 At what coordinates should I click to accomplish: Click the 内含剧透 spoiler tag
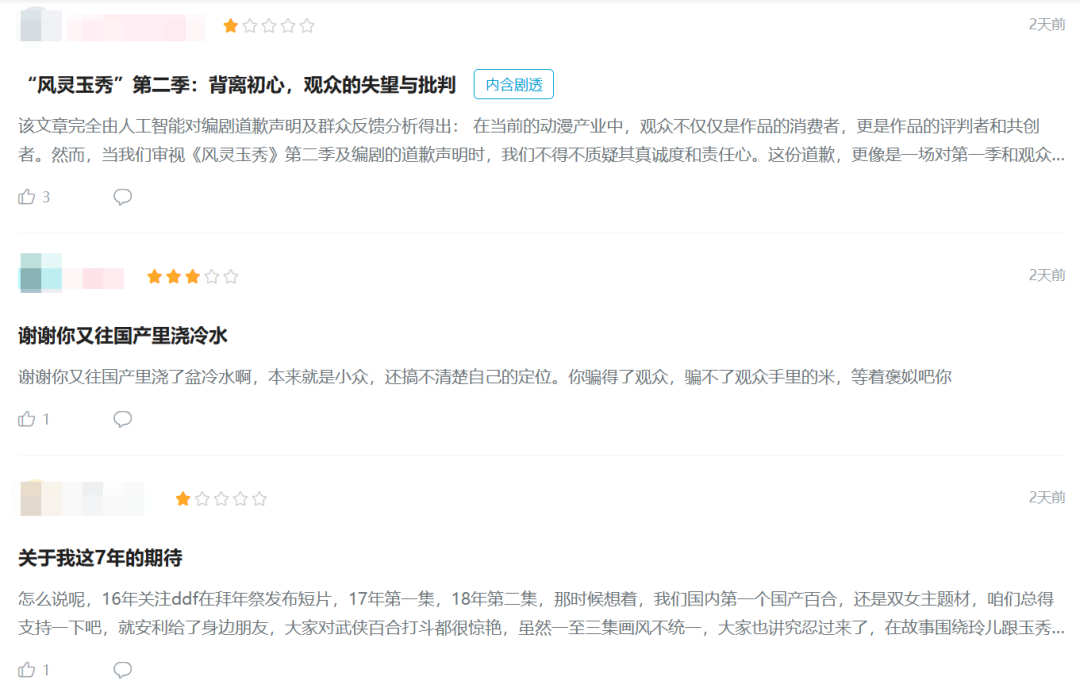click(x=513, y=85)
